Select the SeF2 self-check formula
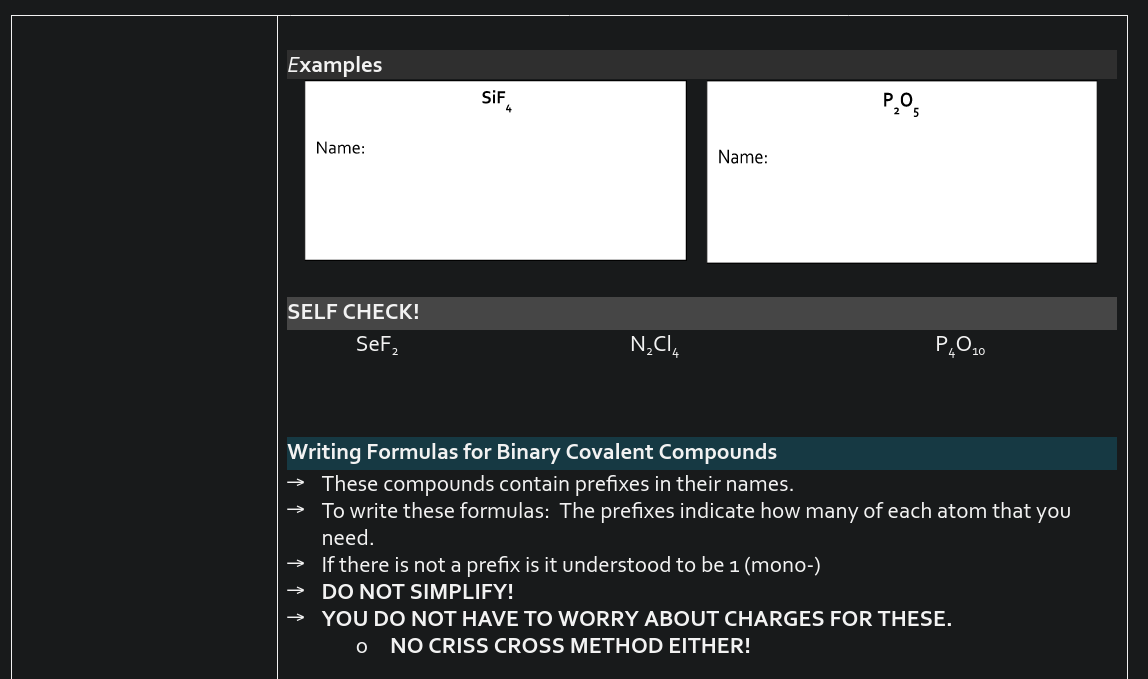Image resolution: width=1148 pixels, height=679 pixels. point(376,345)
